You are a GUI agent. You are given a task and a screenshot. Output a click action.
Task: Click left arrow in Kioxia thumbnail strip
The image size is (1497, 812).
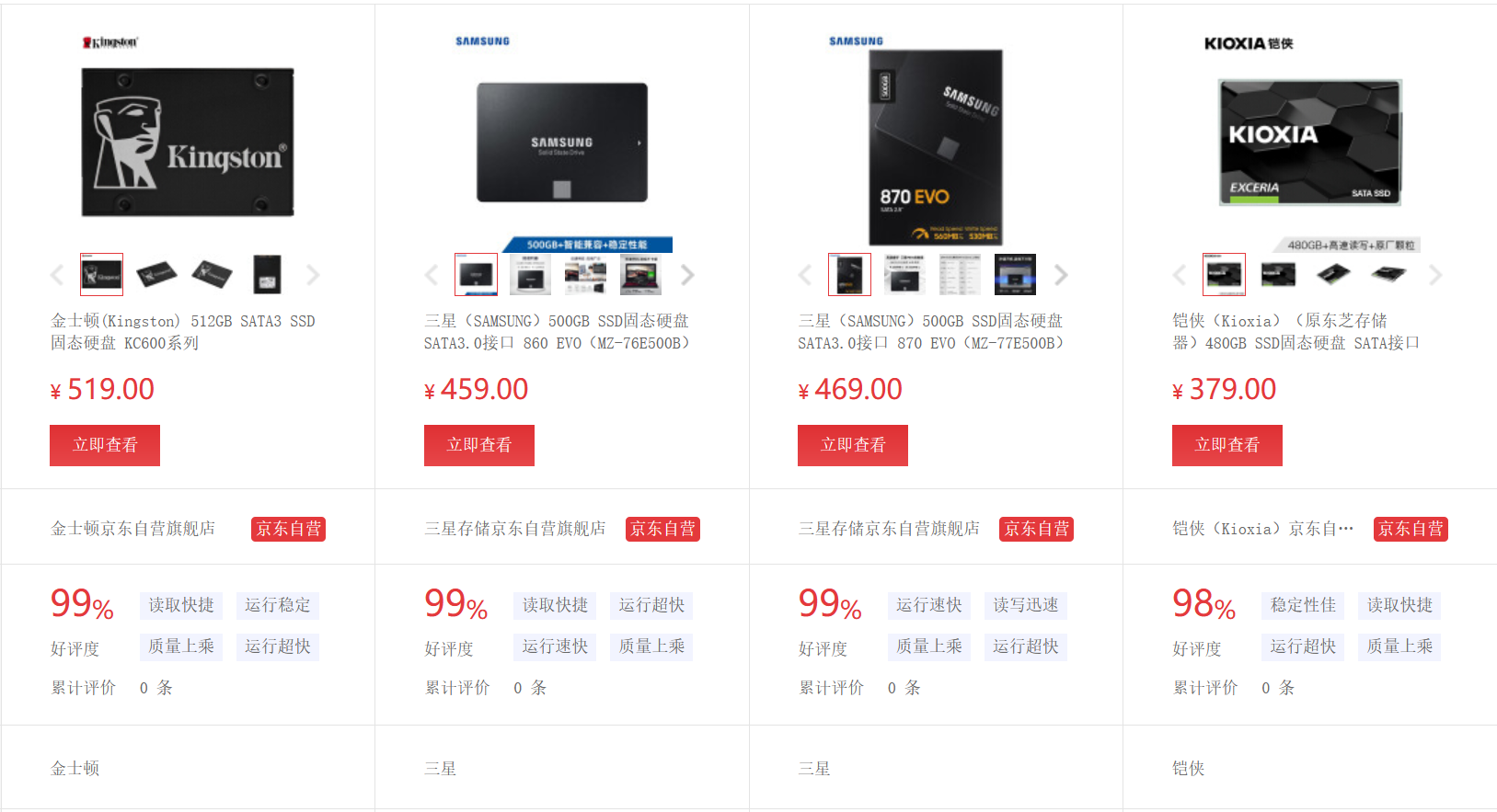1179,275
